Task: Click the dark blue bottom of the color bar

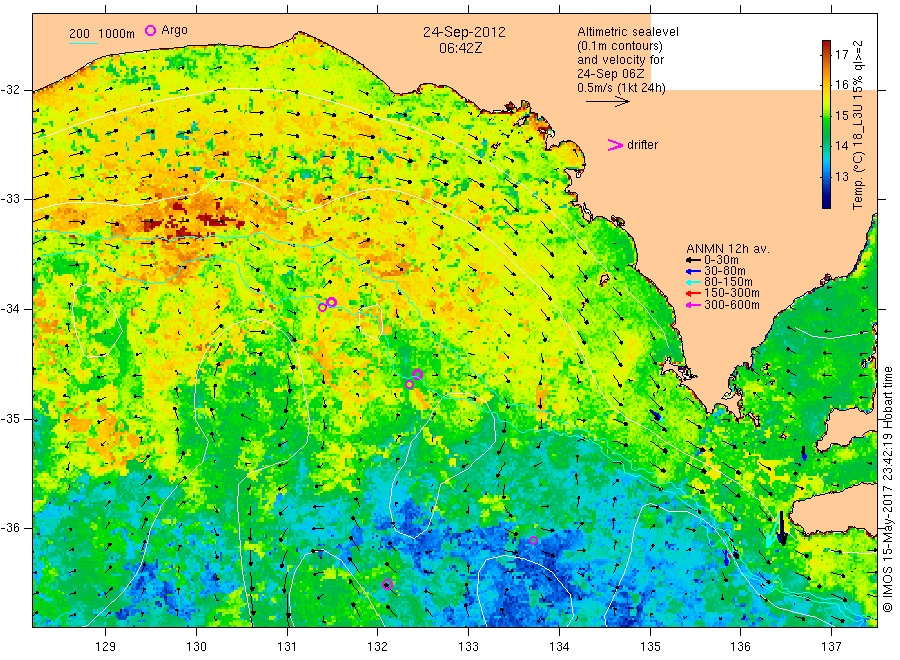Action: click(826, 202)
